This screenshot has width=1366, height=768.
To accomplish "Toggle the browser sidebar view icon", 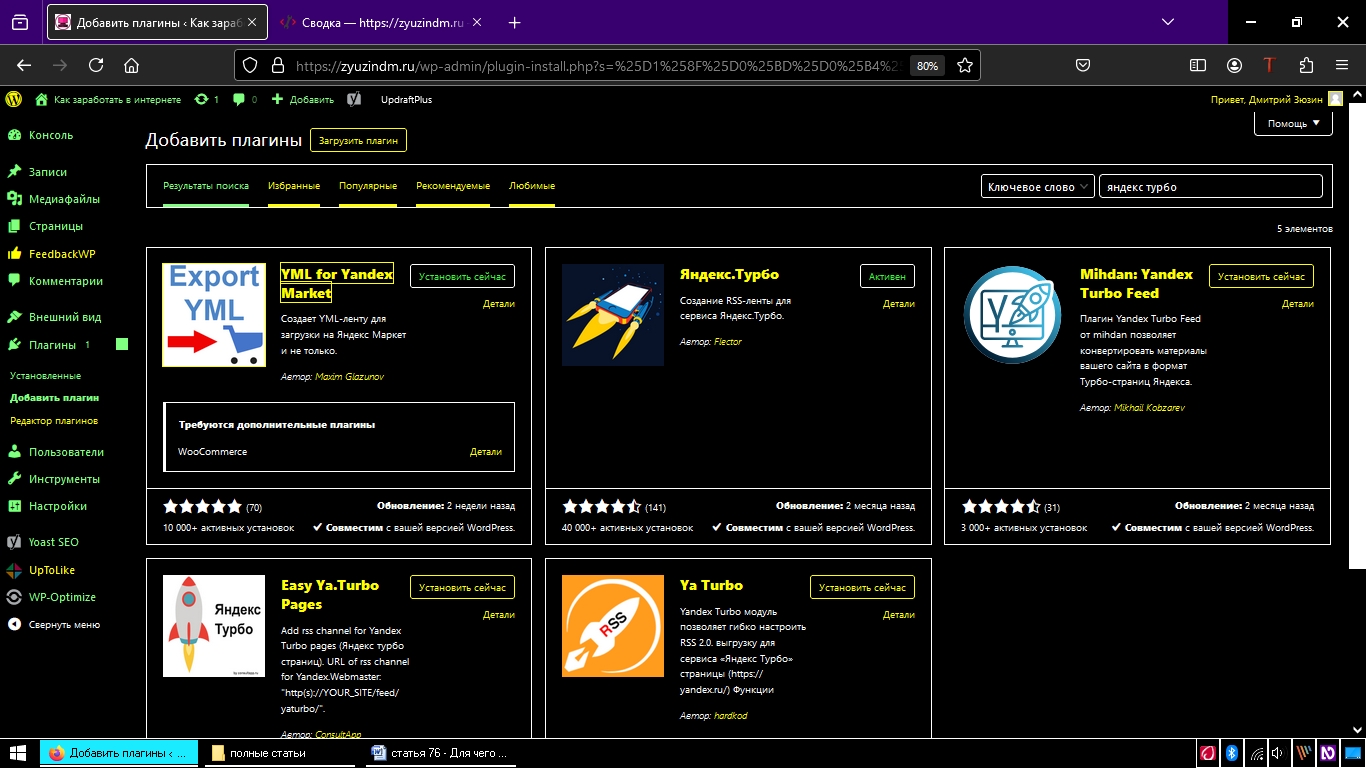I will pyautogui.click(x=1198, y=65).
